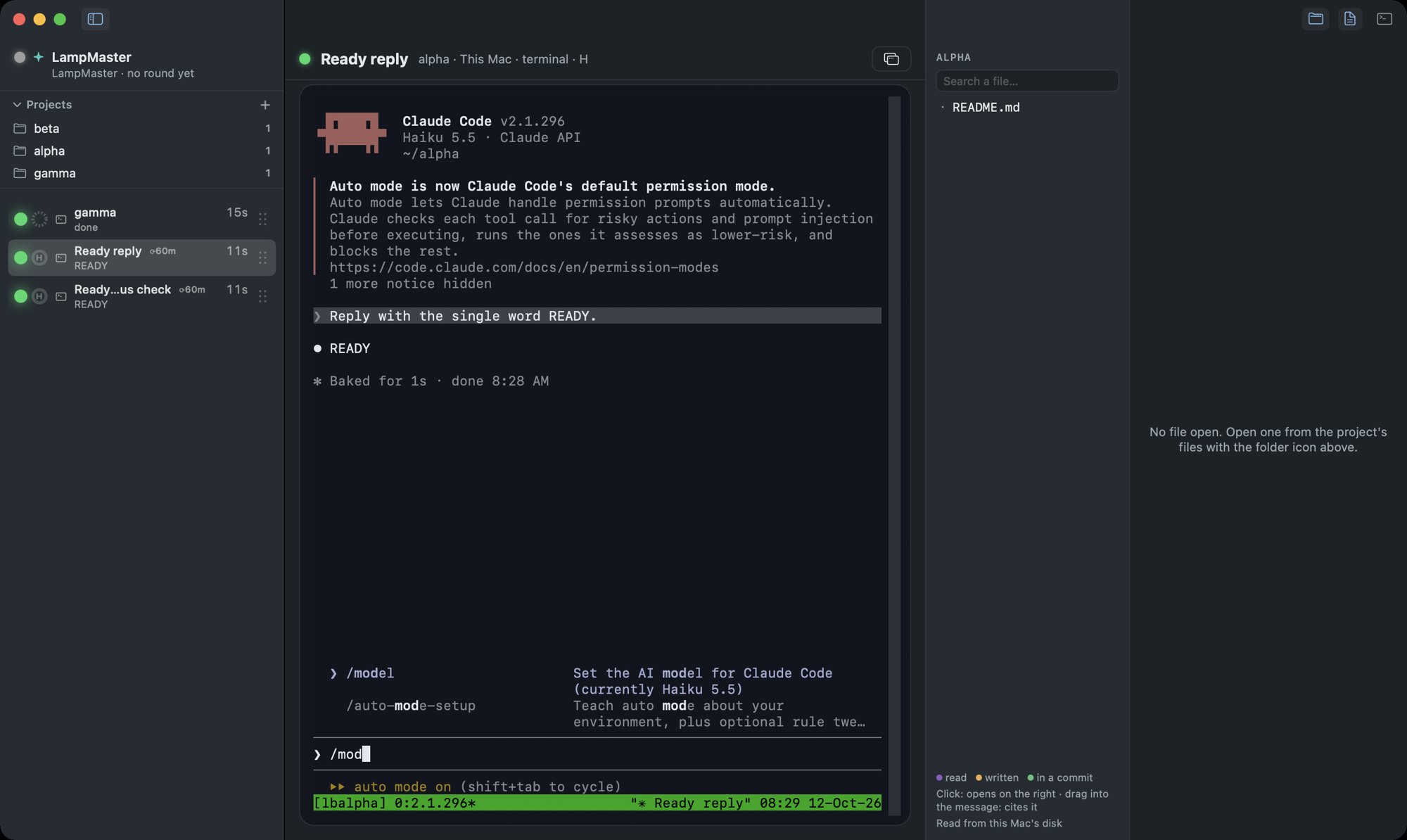Click the 60m timer on Ready...us check row
The height and width of the screenshot is (840, 1407).
tap(192, 290)
